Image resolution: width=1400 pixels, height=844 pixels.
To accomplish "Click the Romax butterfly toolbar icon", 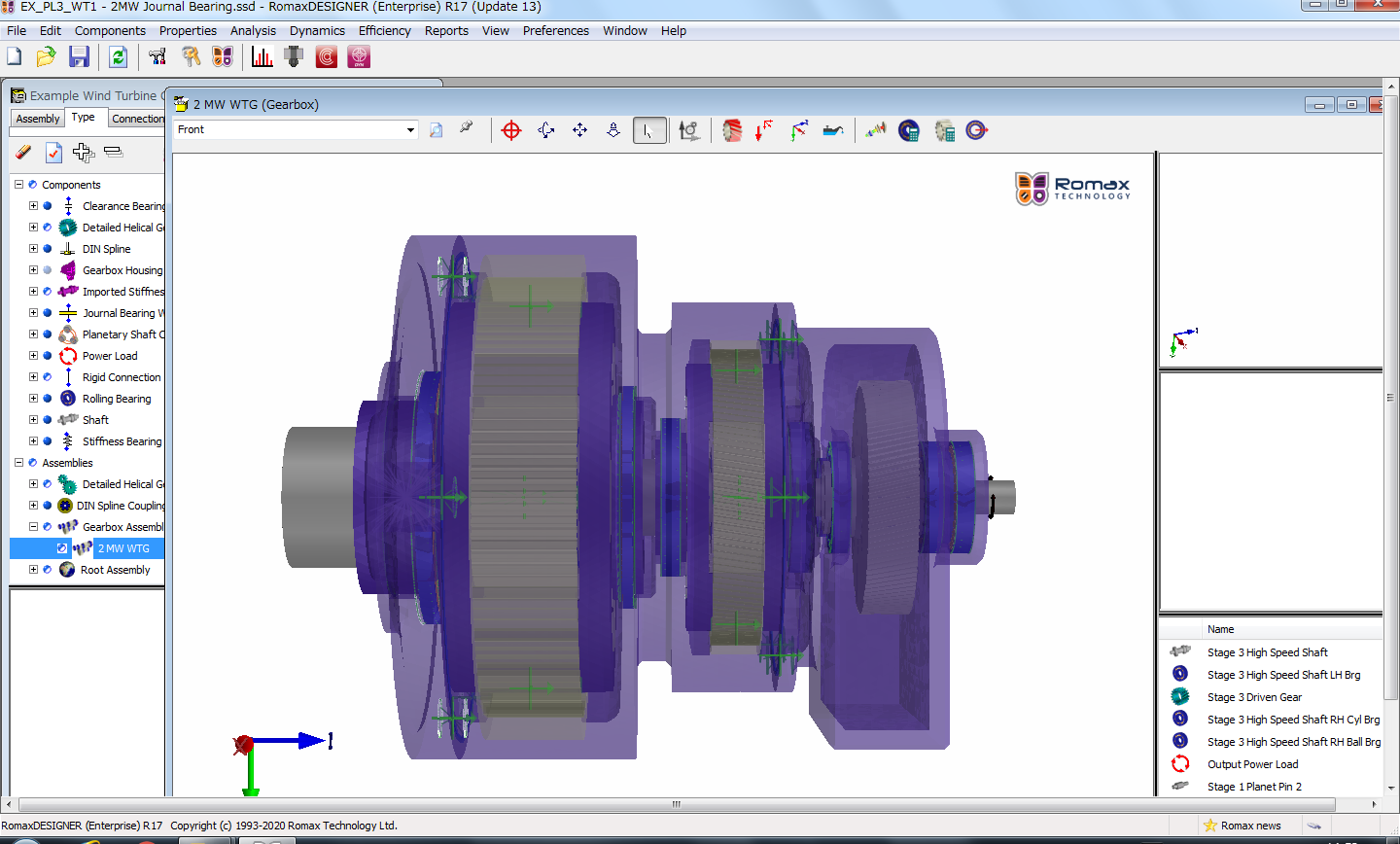I will (x=223, y=57).
